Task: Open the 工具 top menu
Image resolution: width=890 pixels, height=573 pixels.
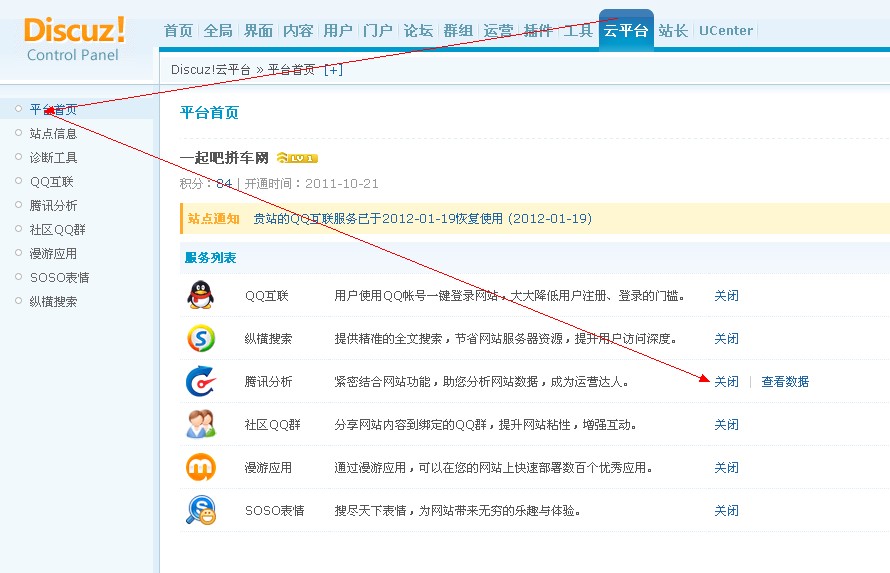Action: (x=578, y=31)
